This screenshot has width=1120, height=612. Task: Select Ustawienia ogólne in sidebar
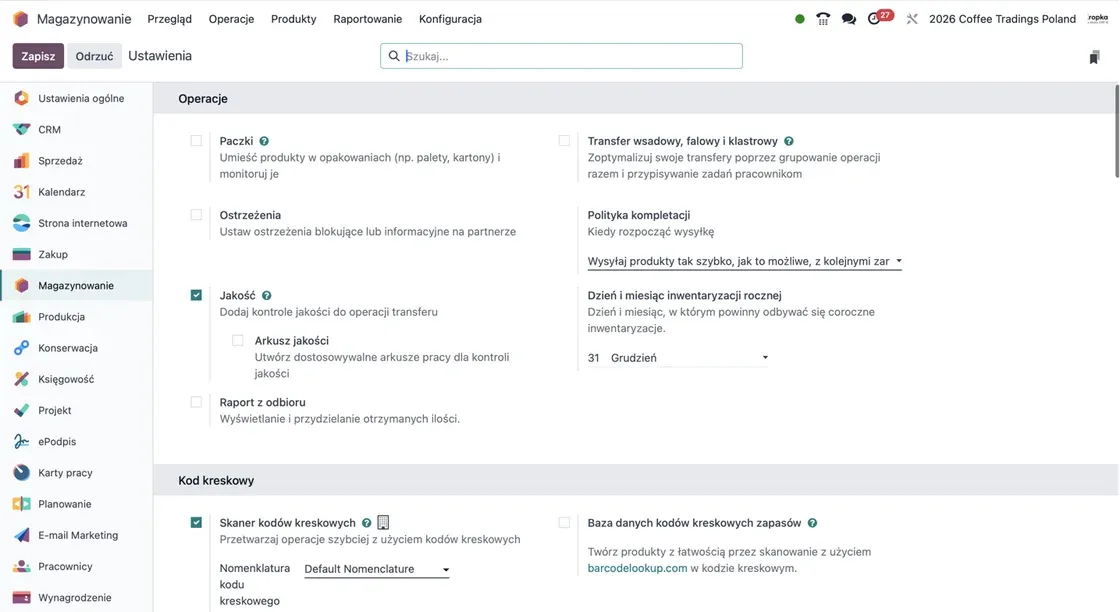click(76, 99)
